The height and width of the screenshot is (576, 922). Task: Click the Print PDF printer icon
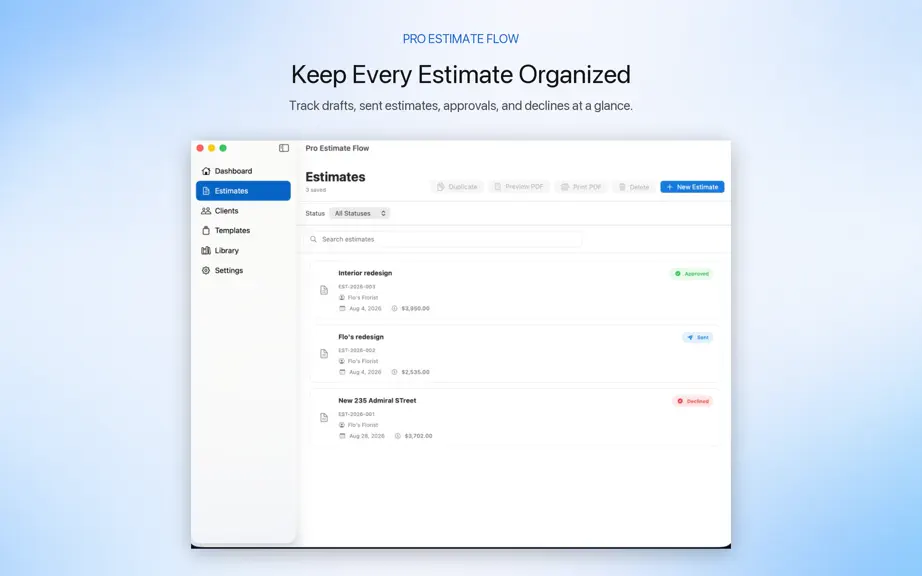(x=564, y=187)
